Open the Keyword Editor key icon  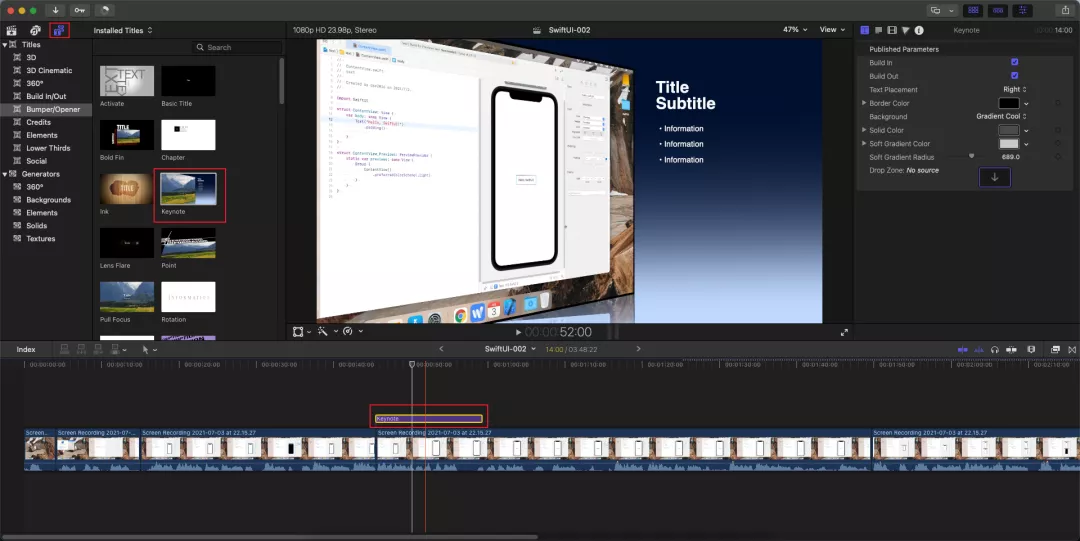pyautogui.click(x=80, y=10)
